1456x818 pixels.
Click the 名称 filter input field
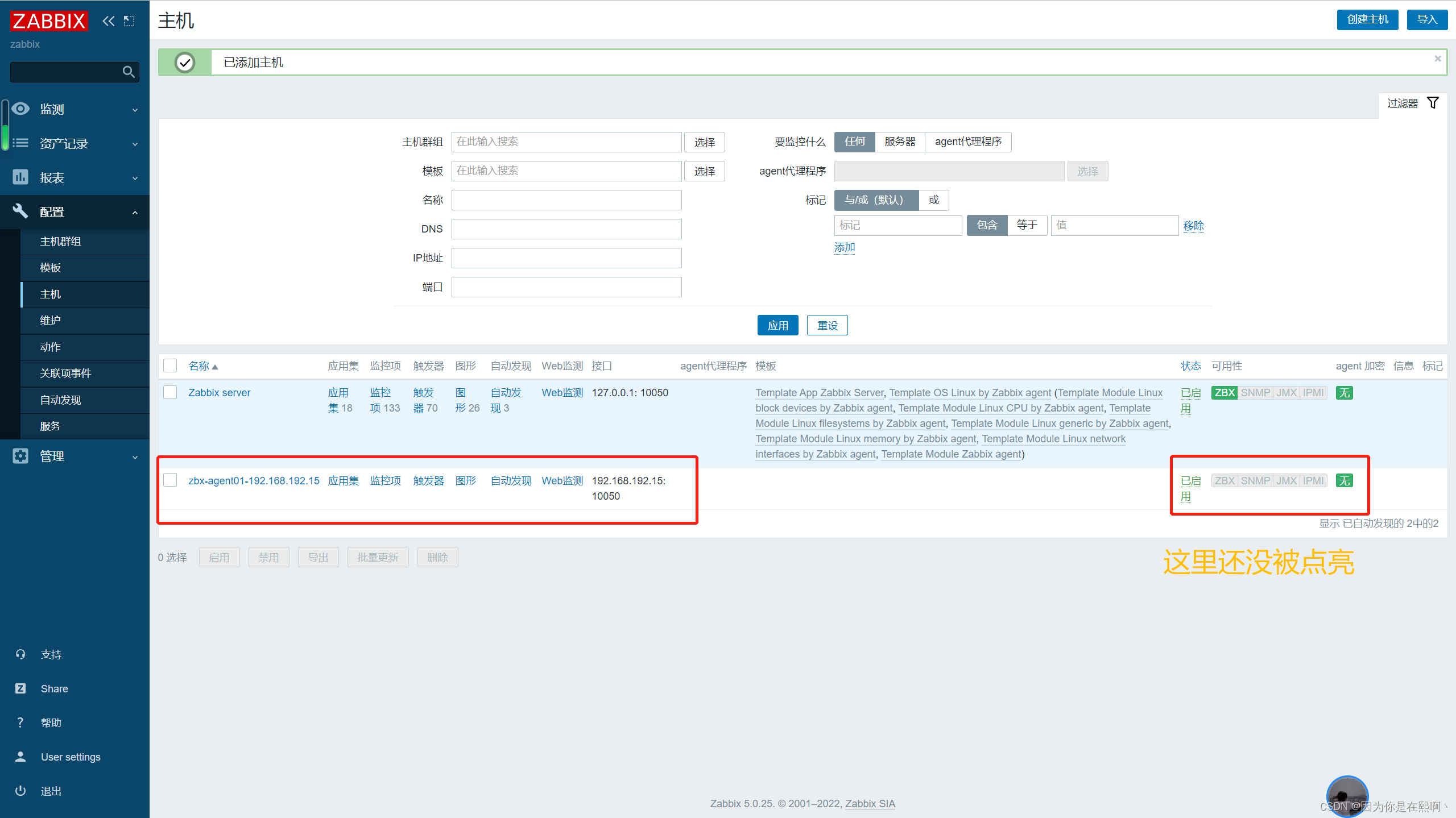[566, 200]
